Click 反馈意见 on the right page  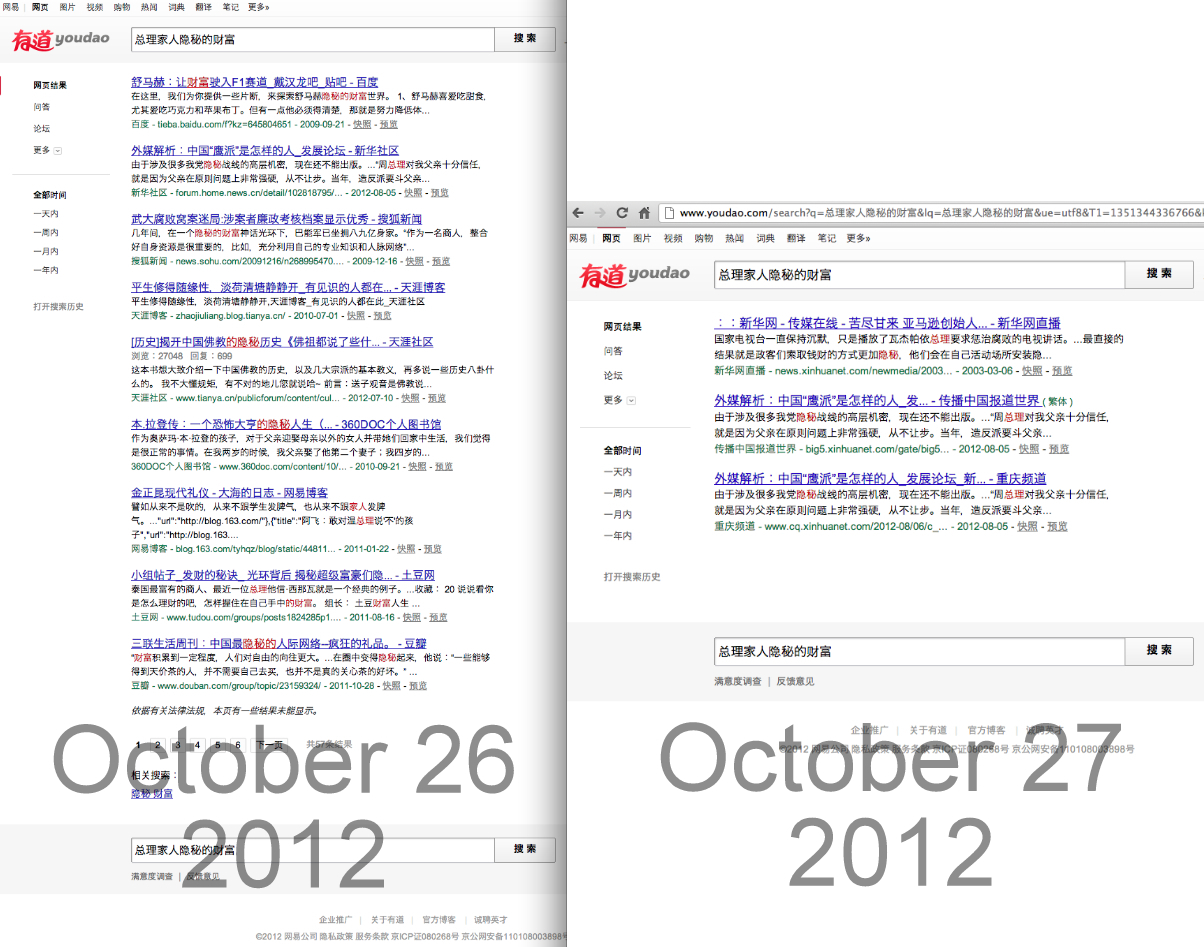click(795, 681)
